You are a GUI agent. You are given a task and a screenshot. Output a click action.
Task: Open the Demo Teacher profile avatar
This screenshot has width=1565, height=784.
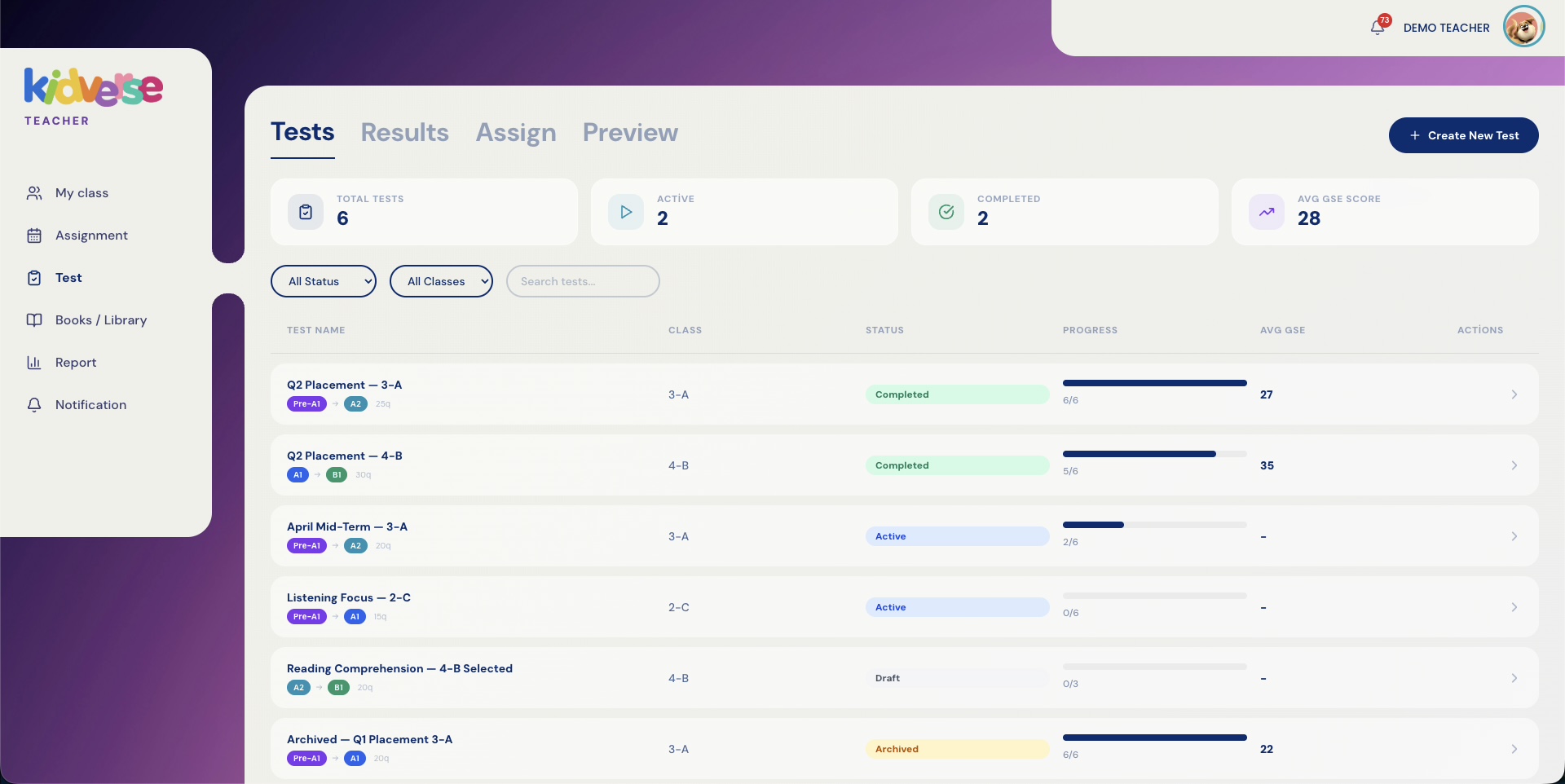click(x=1523, y=28)
